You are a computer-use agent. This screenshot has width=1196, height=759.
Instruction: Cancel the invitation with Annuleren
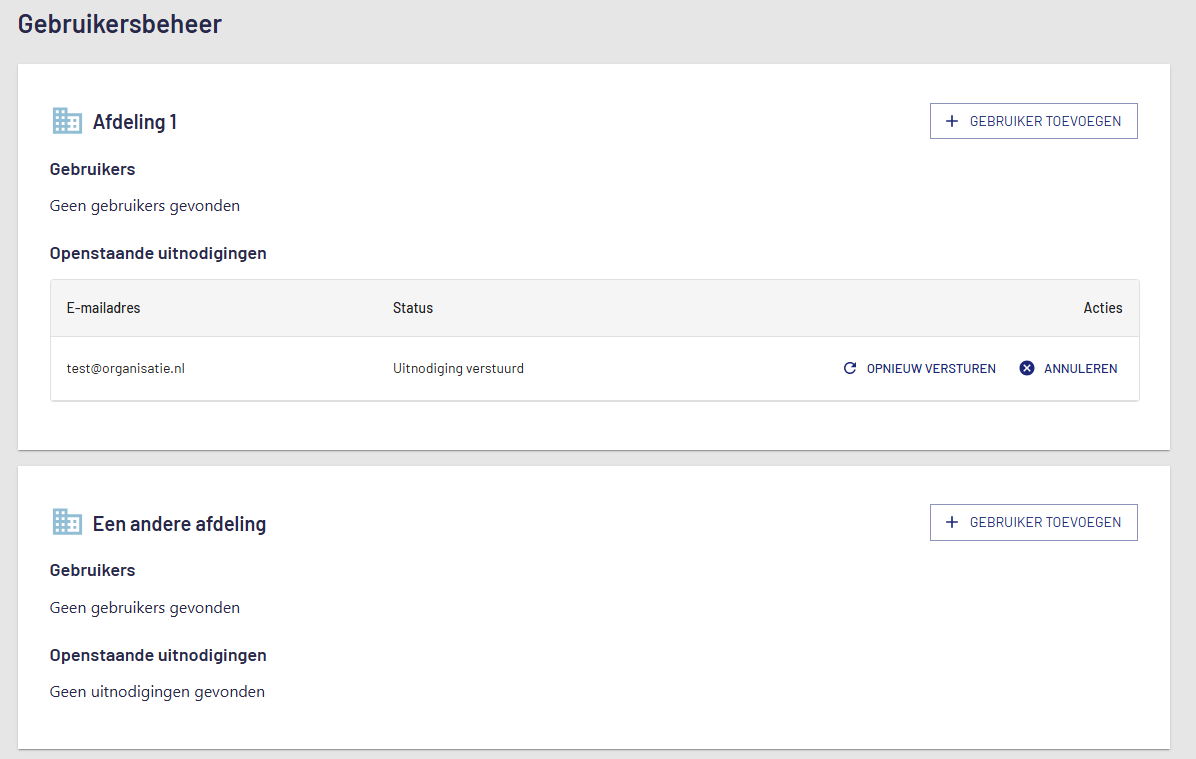1080,368
